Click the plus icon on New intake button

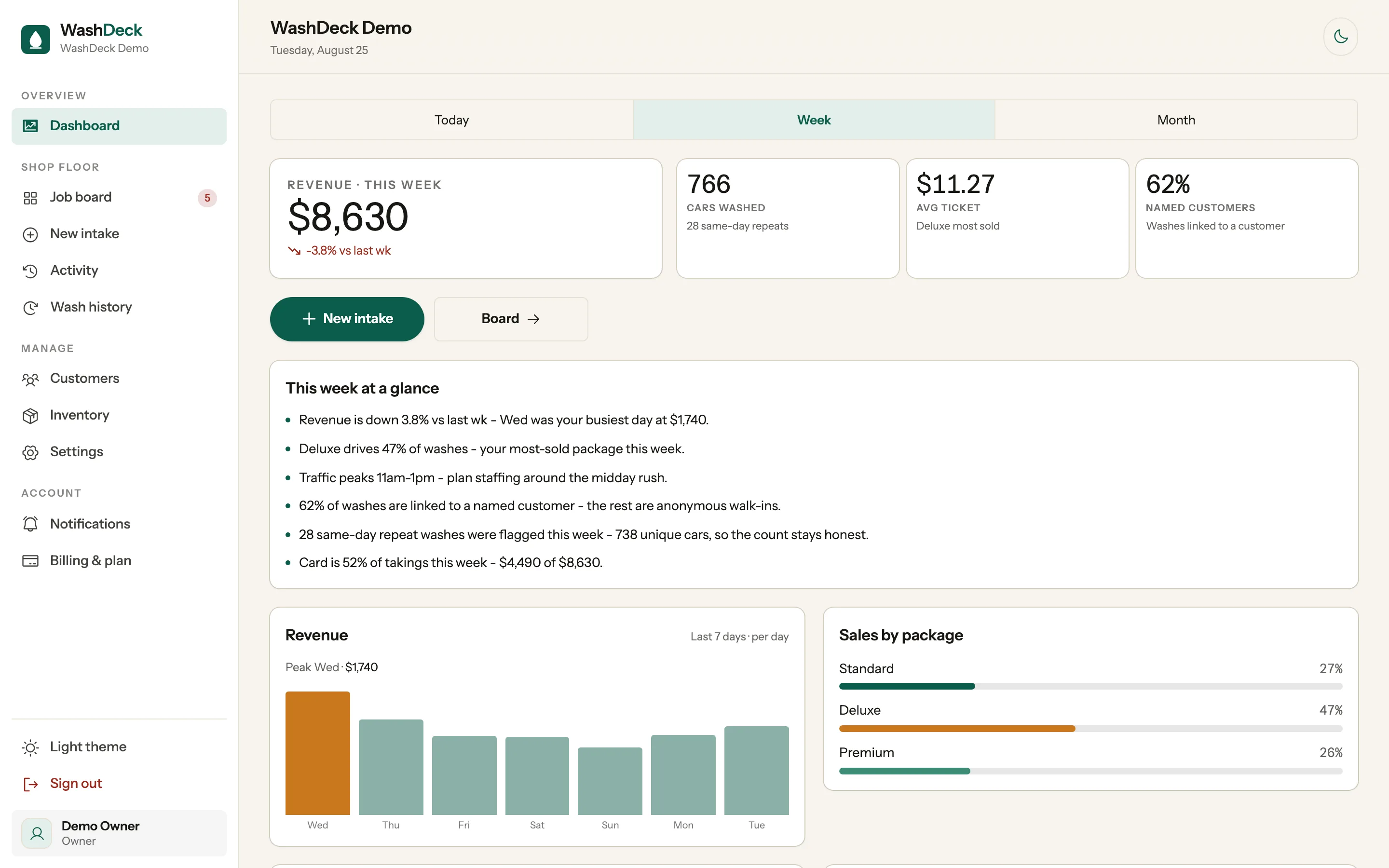(309, 319)
